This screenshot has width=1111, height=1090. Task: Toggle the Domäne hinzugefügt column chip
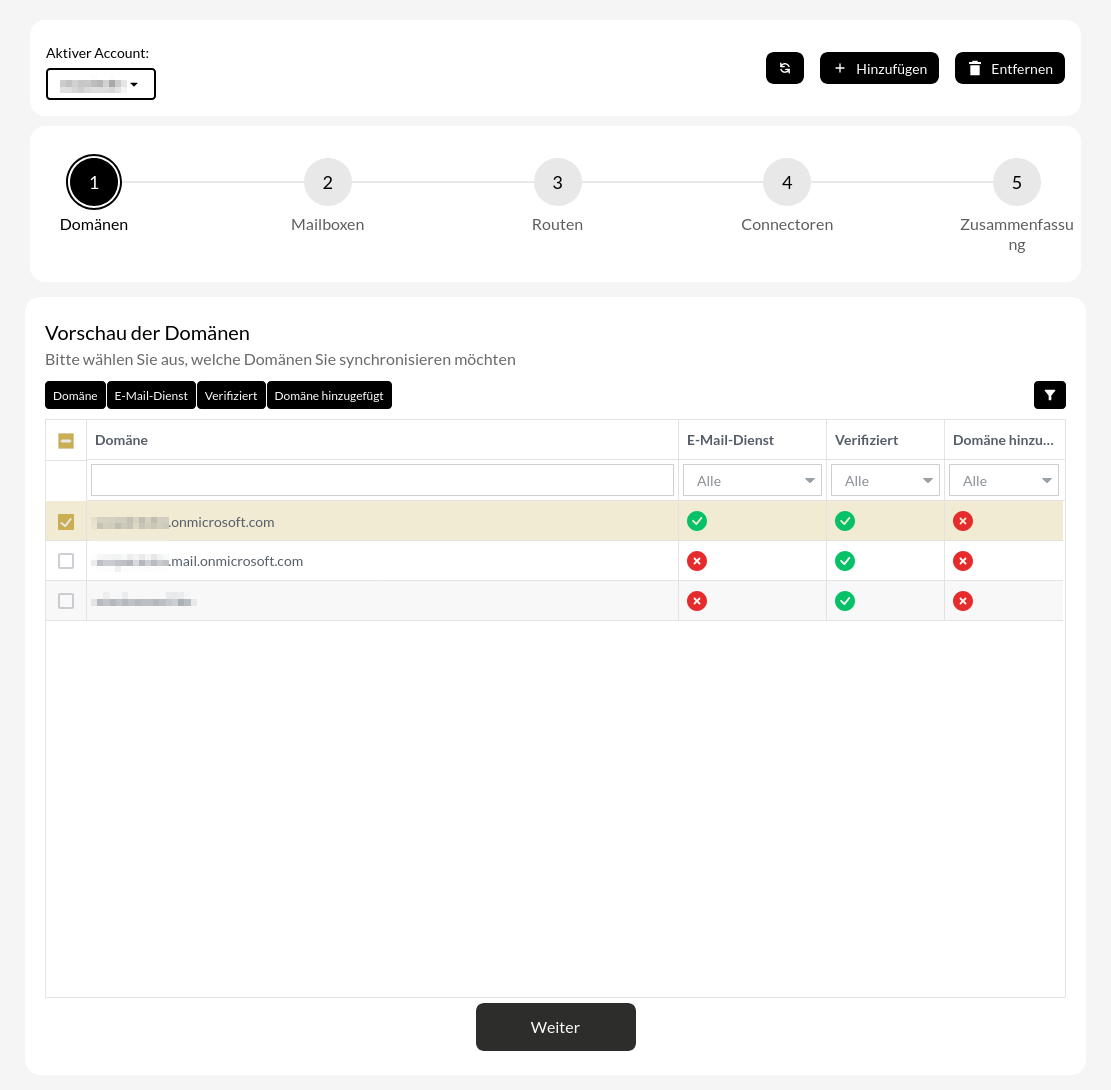[329, 395]
